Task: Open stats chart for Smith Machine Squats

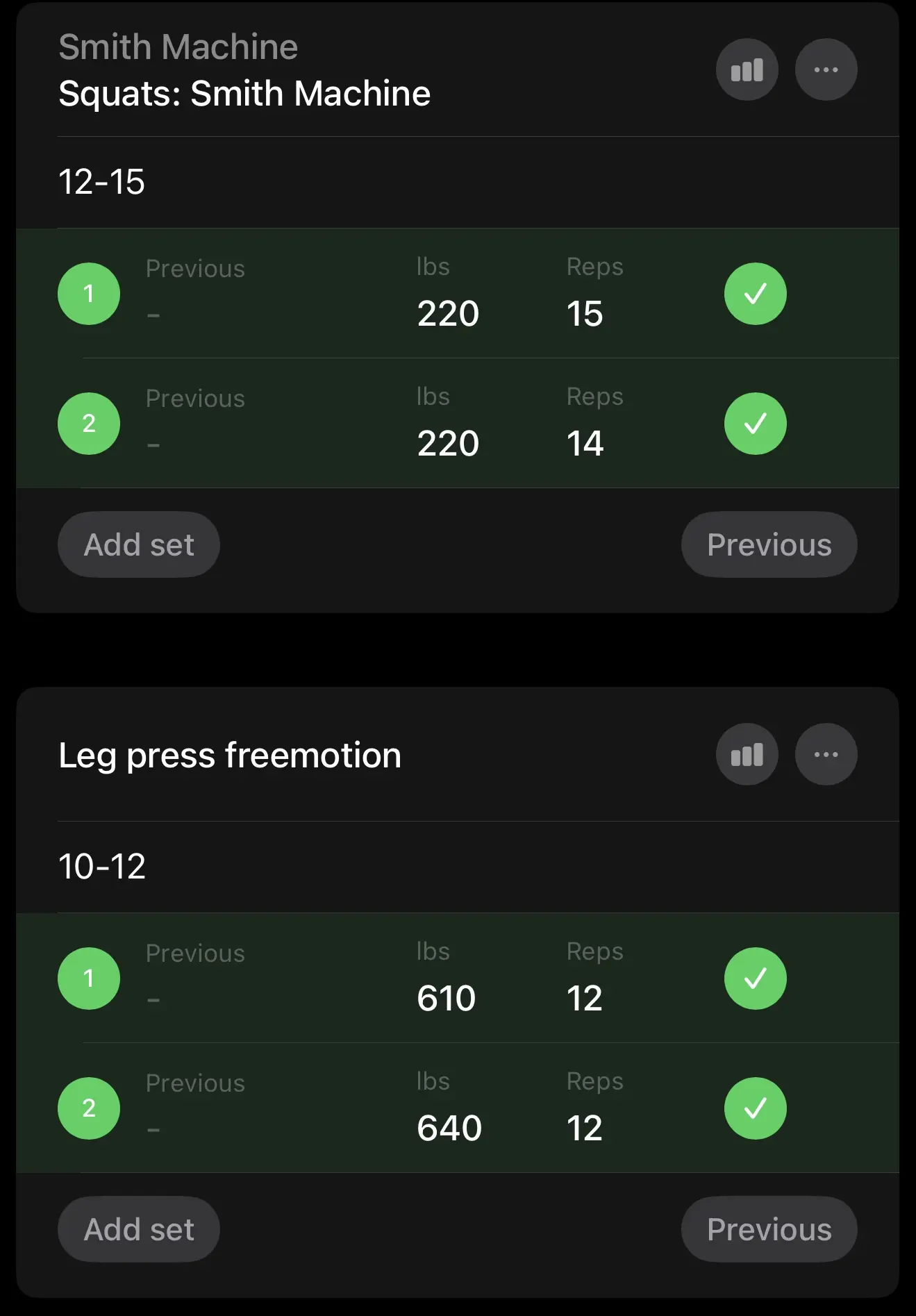Action: coord(747,69)
